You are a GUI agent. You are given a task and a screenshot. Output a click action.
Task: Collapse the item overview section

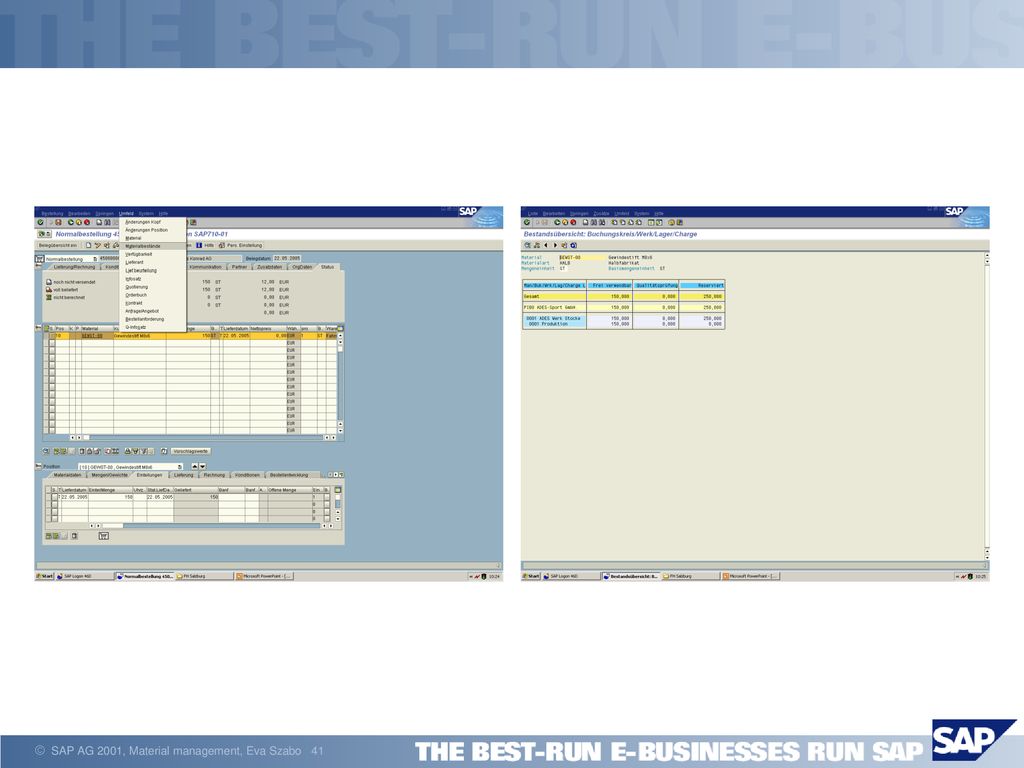pos(38,327)
